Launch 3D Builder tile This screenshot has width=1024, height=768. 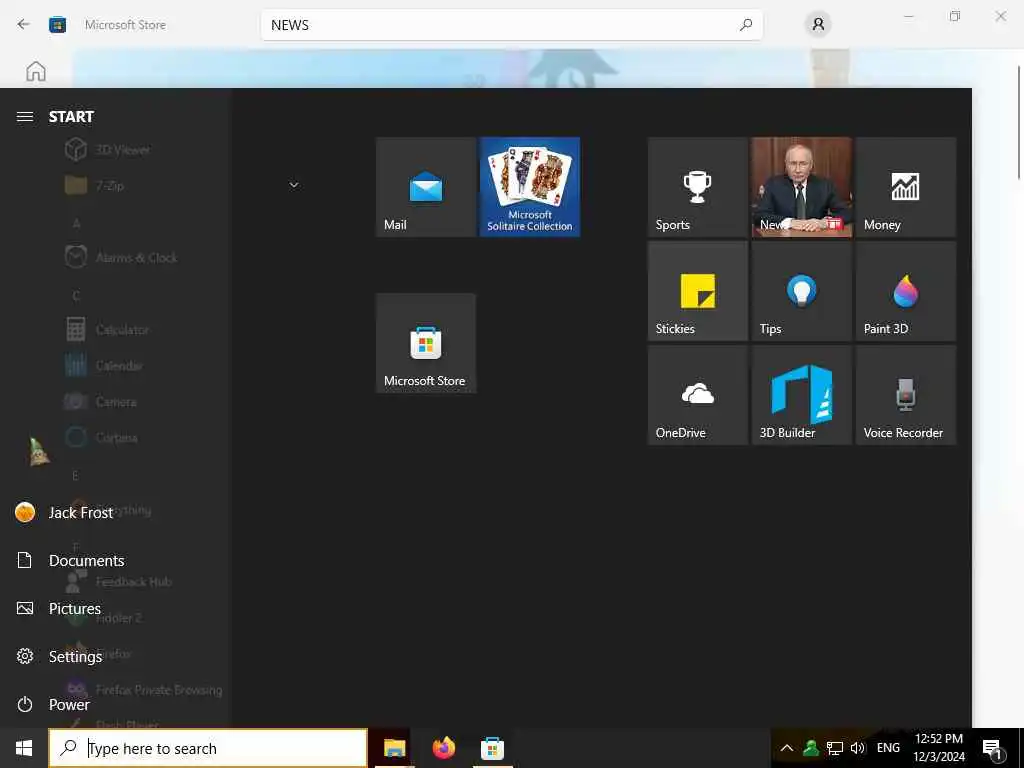coord(801,395)
